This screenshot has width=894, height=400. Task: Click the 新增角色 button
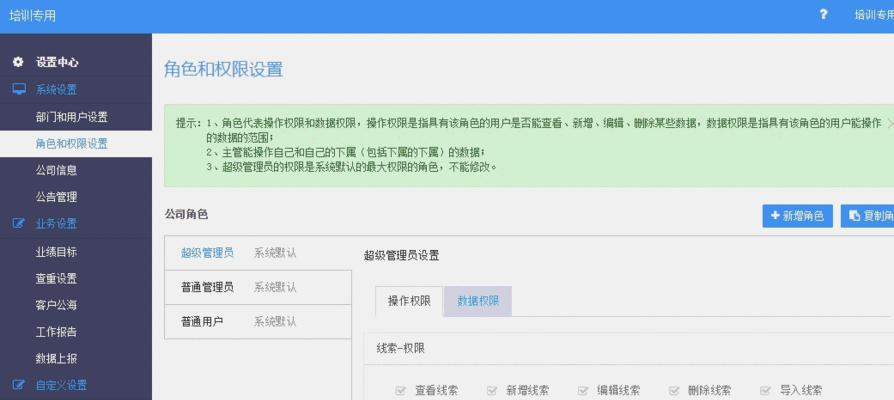tap(797, 216)
